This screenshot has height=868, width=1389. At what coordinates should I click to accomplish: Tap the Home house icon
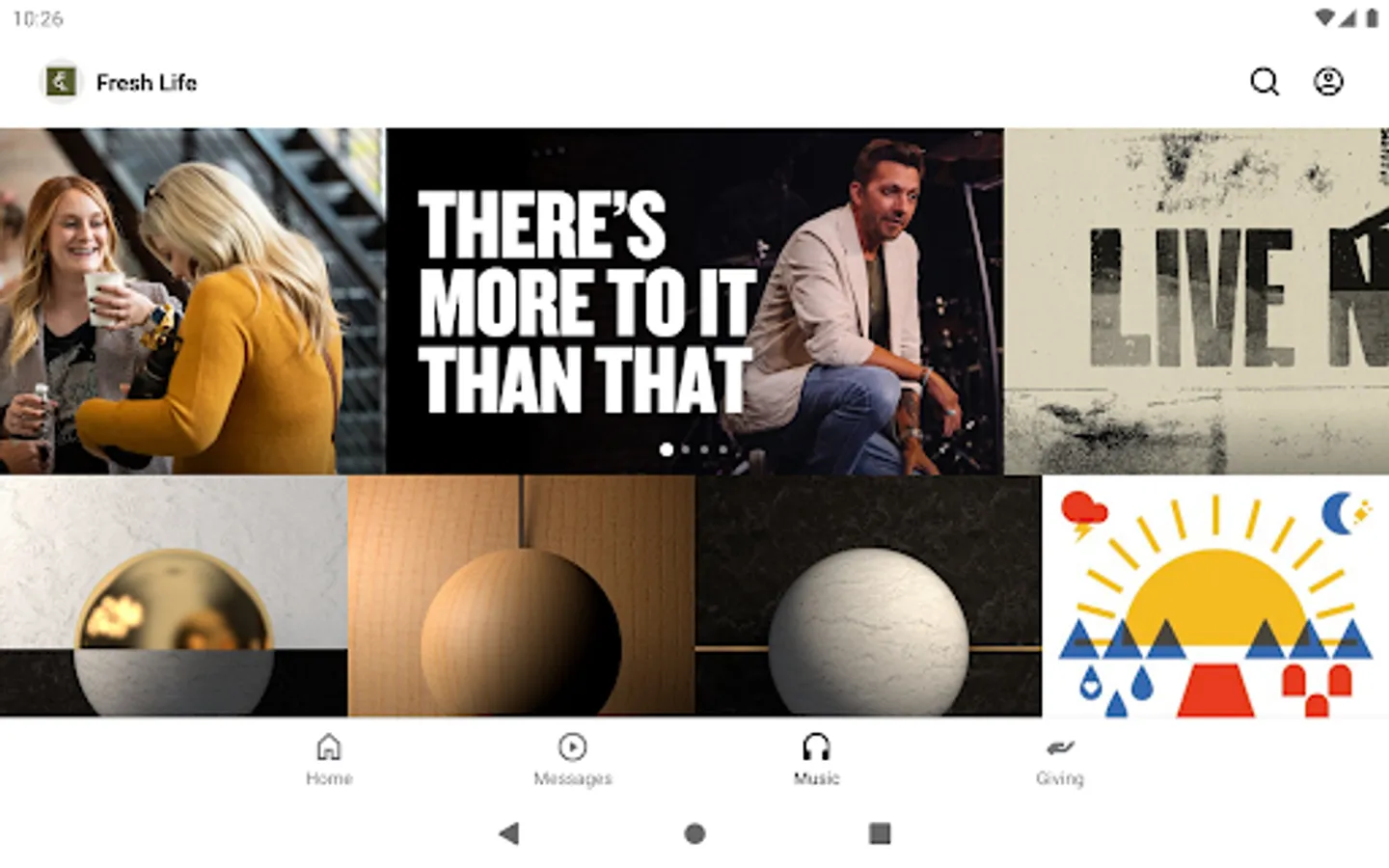329,746
